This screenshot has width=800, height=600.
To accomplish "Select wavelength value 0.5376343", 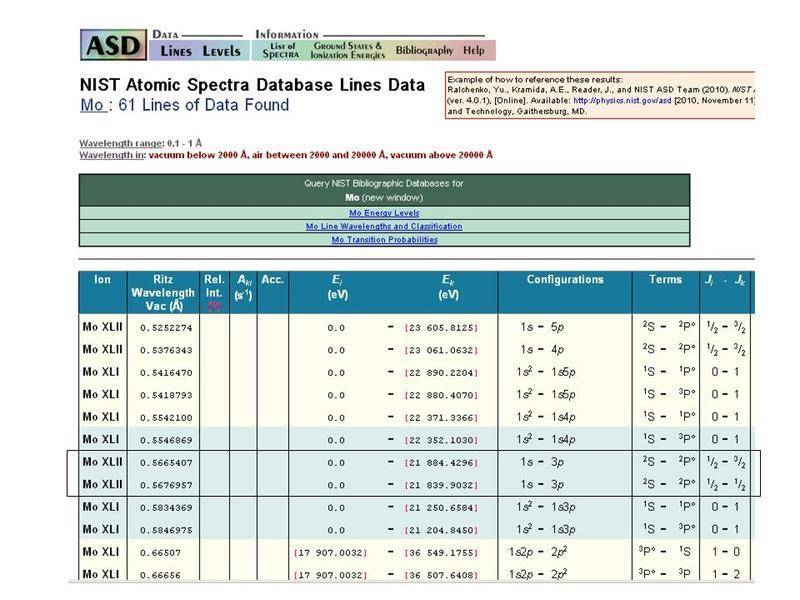I will point(166,351).
